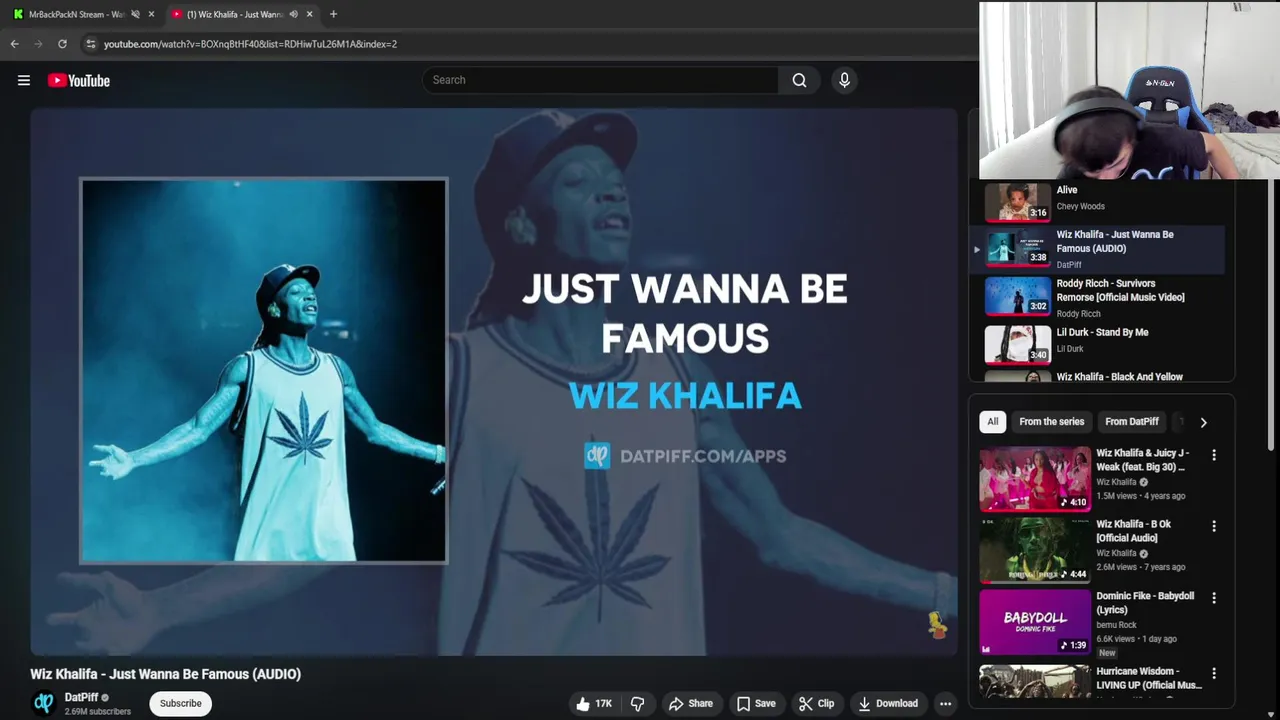
Task: Open more actions ellipsis below video
Action: 945,704
